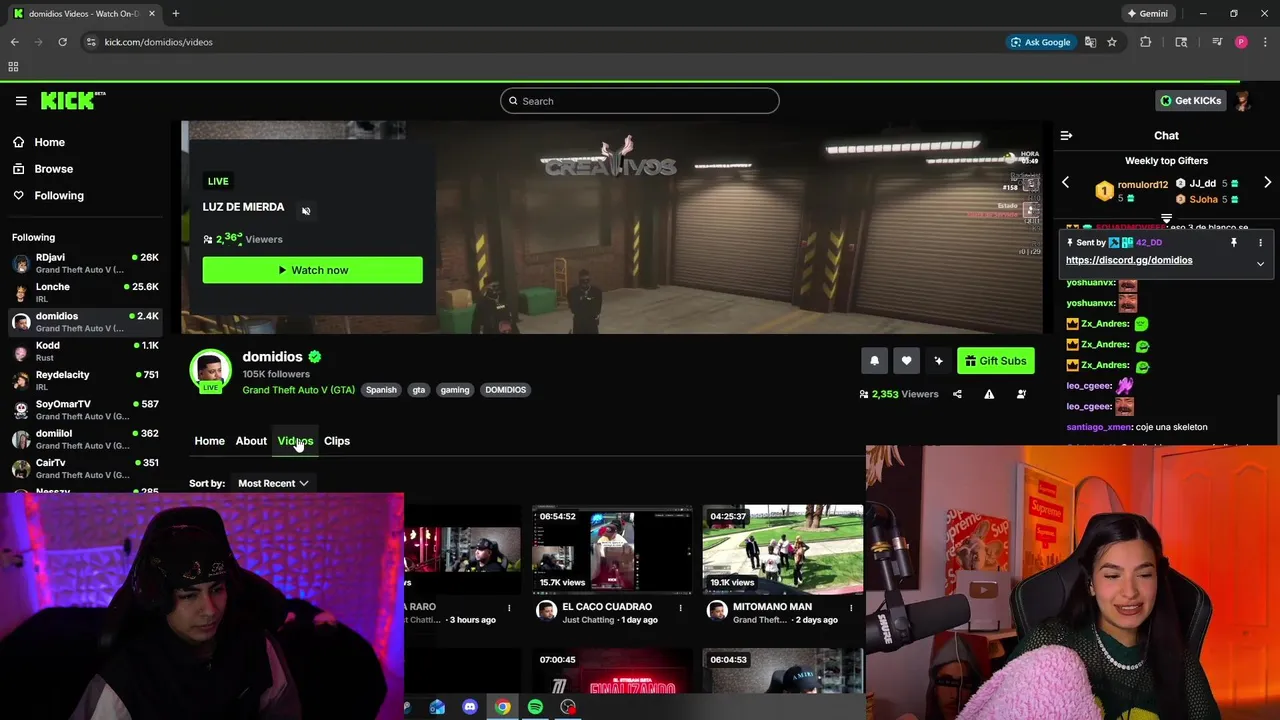The height and width of the screenshot is (720, 1280).
Task: Click the user icon beside report
Action: click(x=1021, y=394)
